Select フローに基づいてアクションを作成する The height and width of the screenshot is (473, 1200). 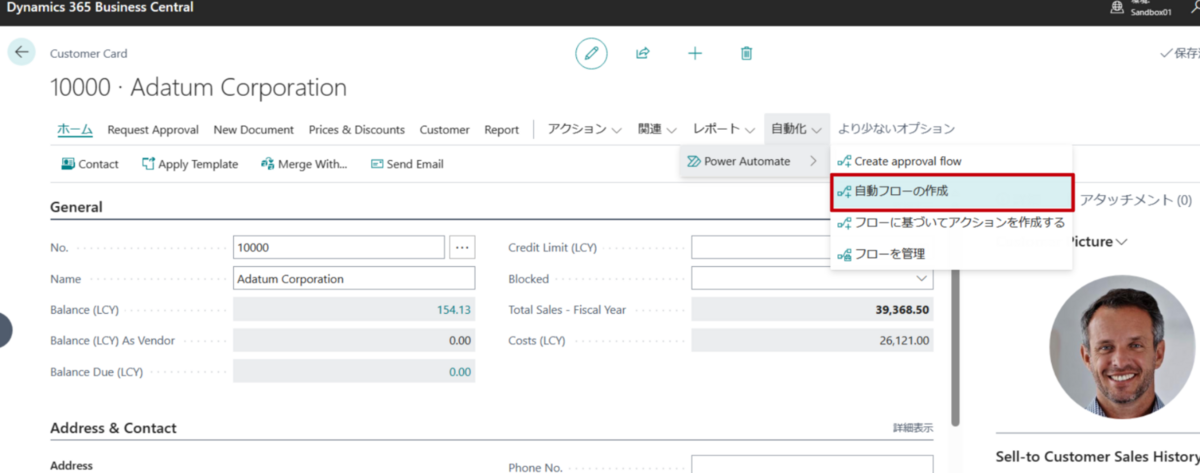[x=951, y=223]
